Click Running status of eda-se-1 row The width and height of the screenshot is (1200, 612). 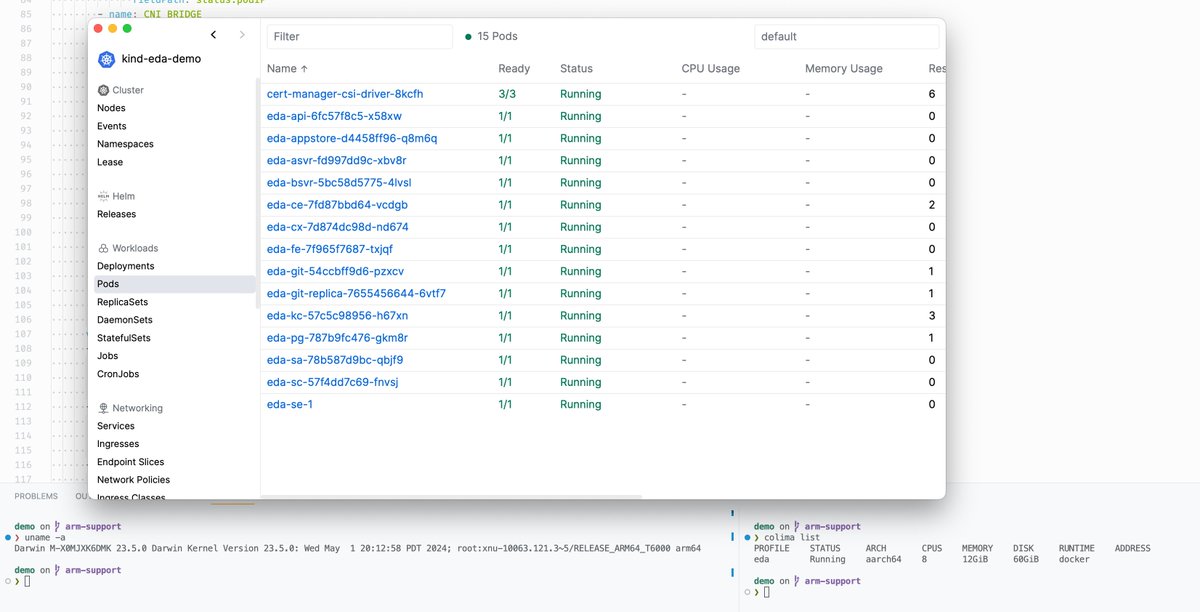click(x=581, y=404)
